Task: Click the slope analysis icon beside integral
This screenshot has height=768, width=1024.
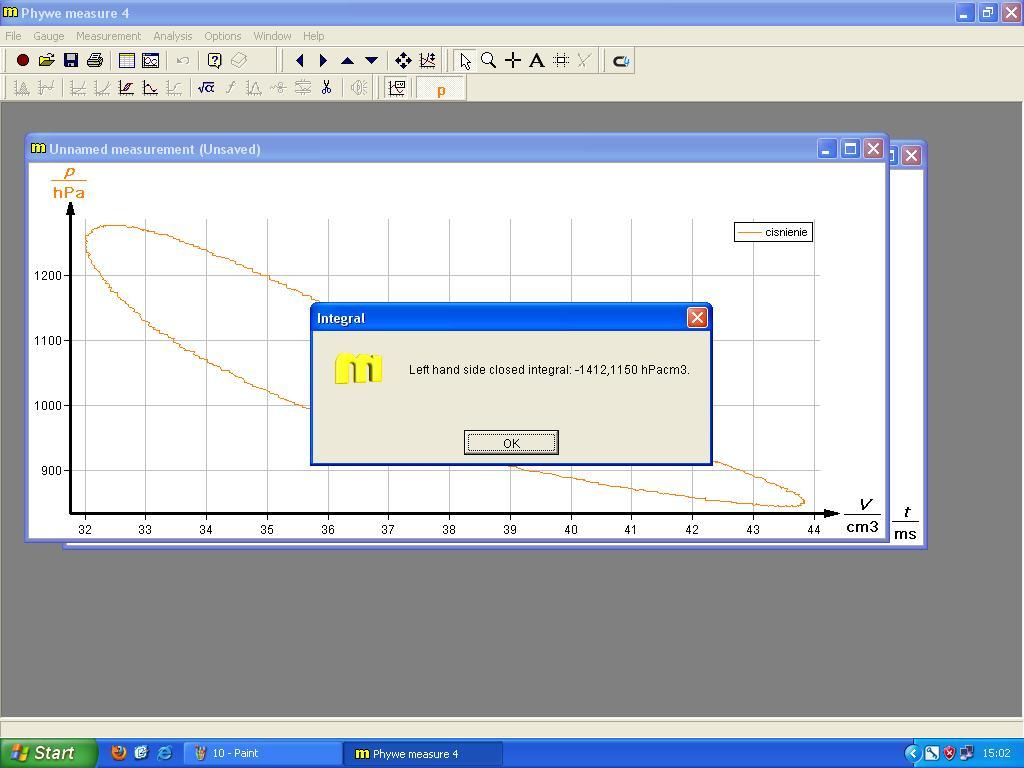Action: [150, 88]
